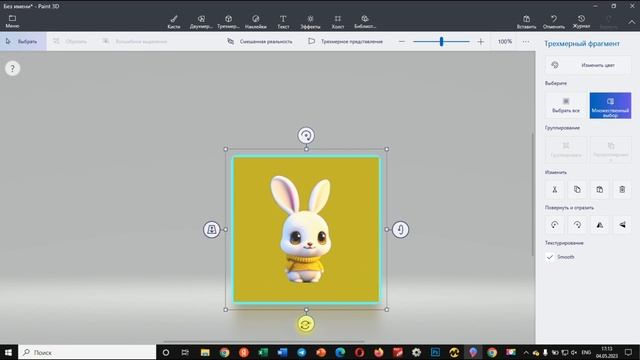The width and height of the screenshot is (640, 360).
Task: Click the bottom-right selection corner handle
Action: tap(387, 309)
